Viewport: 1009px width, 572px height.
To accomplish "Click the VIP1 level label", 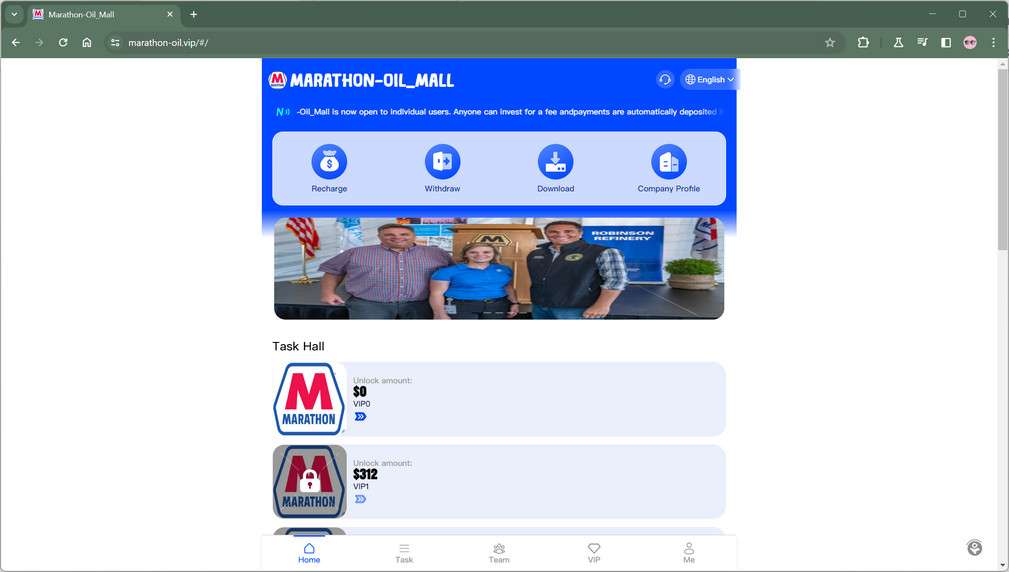I will click(x=361, y=486).
